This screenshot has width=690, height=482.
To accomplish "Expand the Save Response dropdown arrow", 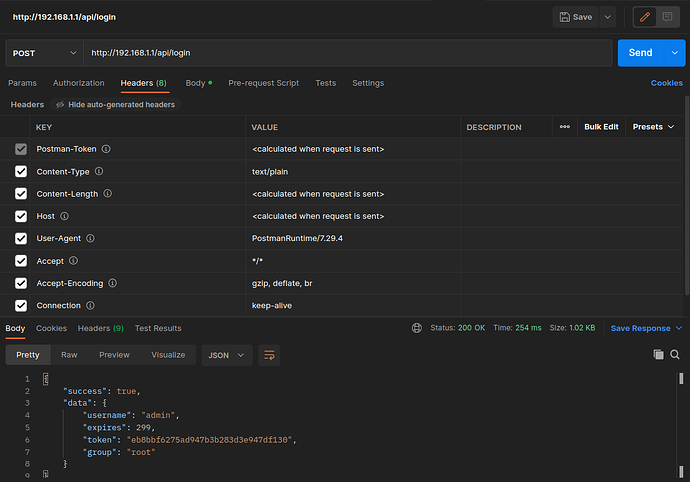I will click(x=679, y=328).
